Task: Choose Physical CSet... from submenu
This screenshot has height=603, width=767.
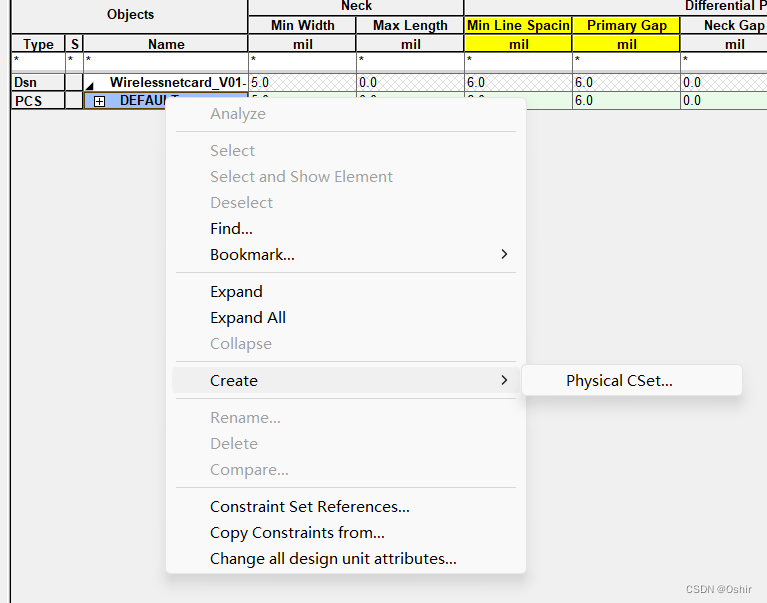Action: (x=619, y=381)
